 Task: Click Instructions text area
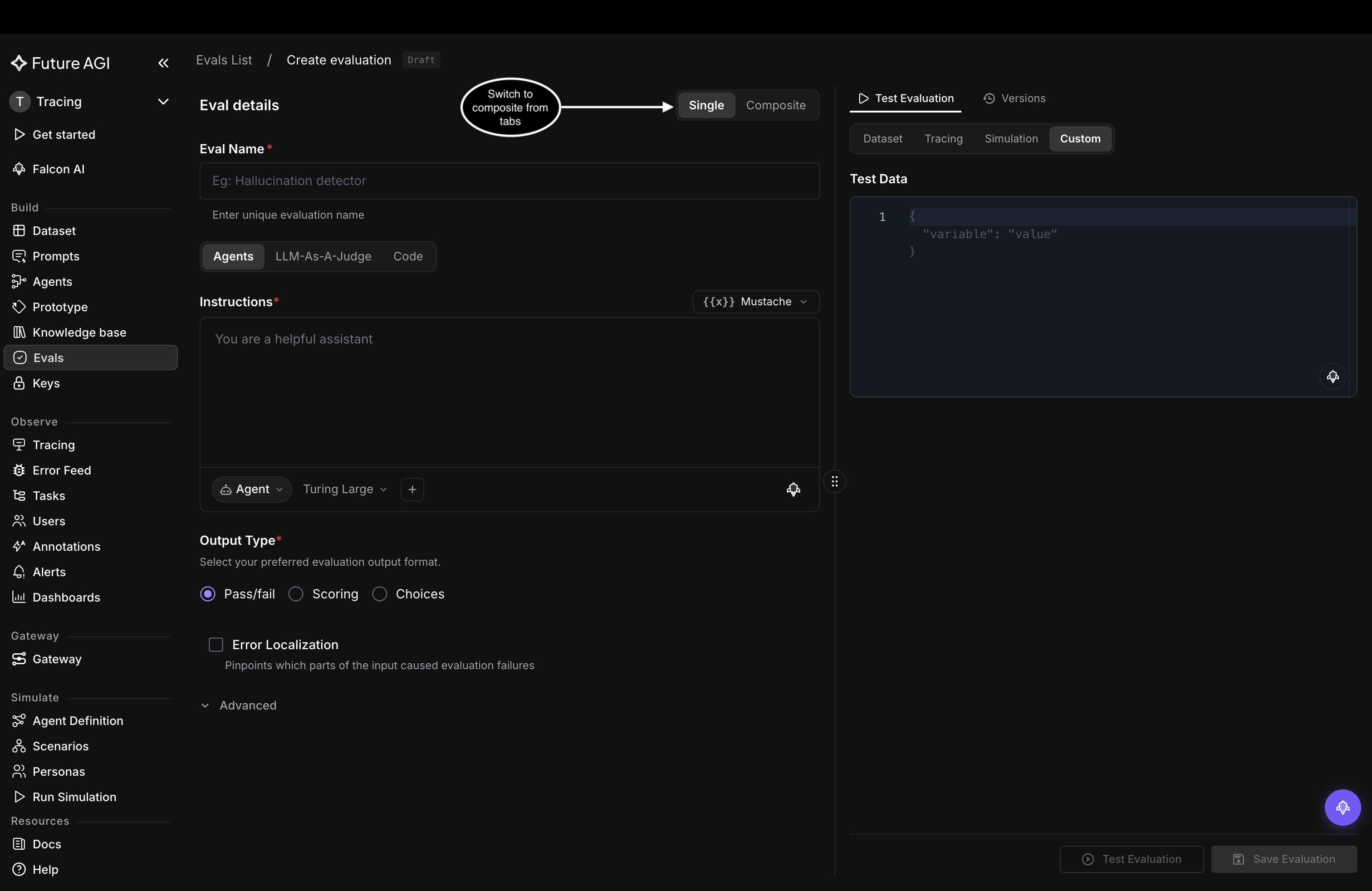pos(509,392)
